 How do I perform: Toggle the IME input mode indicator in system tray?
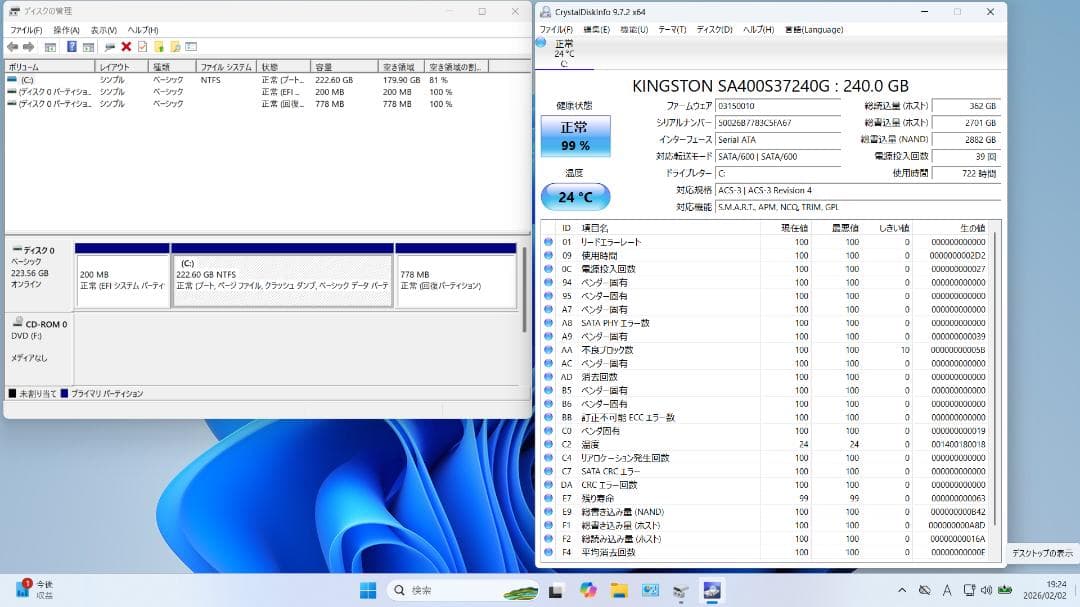[946, 590]
